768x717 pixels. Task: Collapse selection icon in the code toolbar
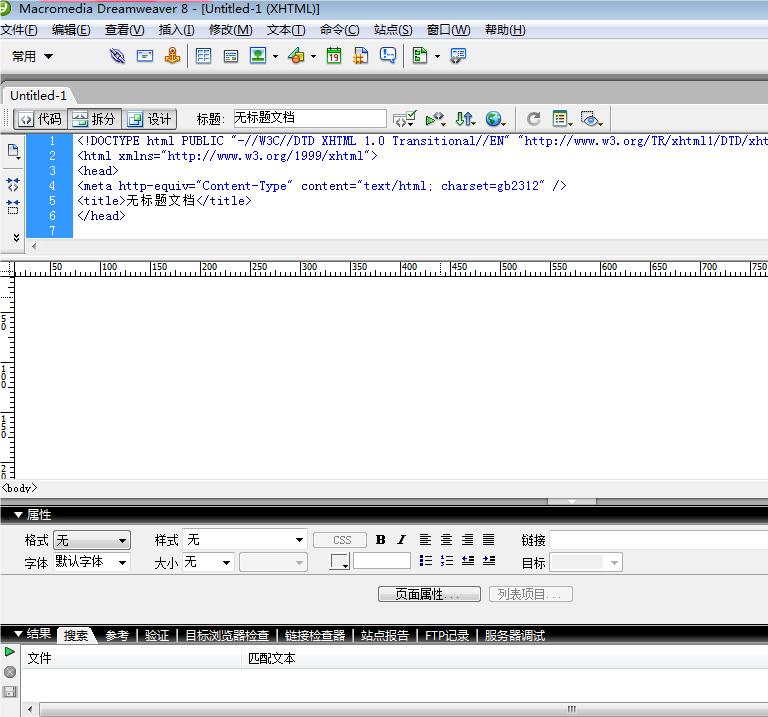click(x=13, y=207)
